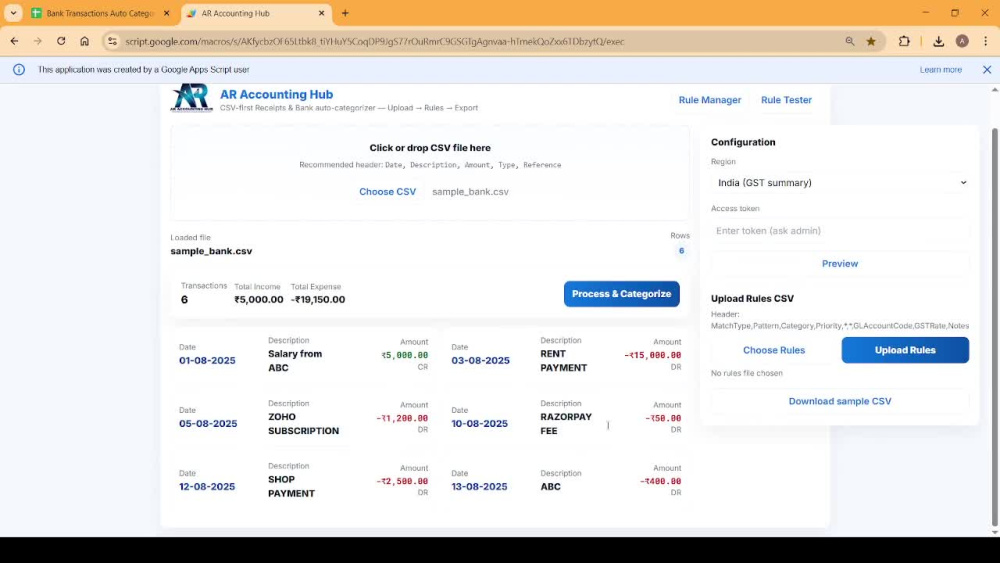Select the AR Accounting Hub browser tab

point(255,13)
